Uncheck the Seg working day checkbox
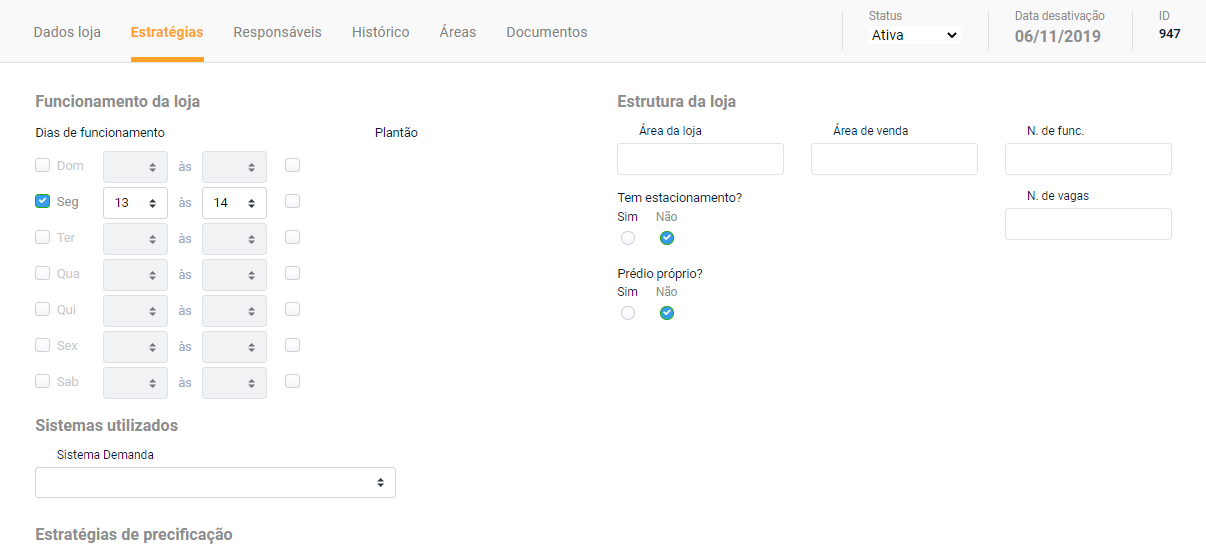The height and width of the screenshot is (548, 1206). click(42, 202)
